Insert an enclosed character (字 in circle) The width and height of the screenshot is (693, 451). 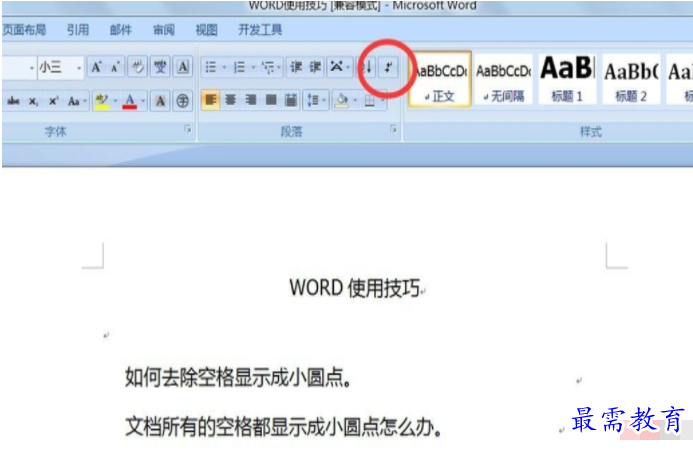click(183, 101)
